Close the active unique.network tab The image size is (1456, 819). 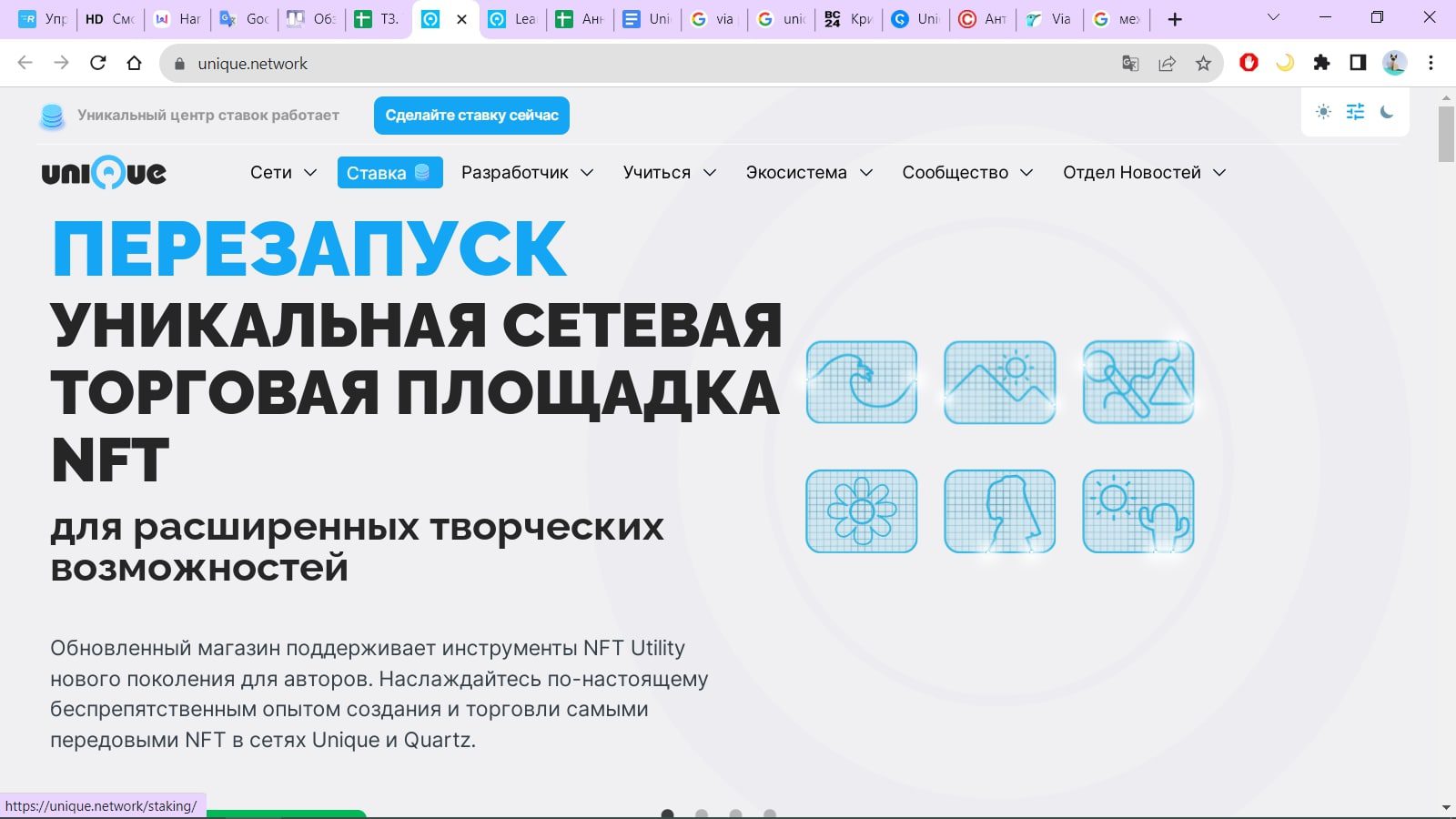[461, 19]
